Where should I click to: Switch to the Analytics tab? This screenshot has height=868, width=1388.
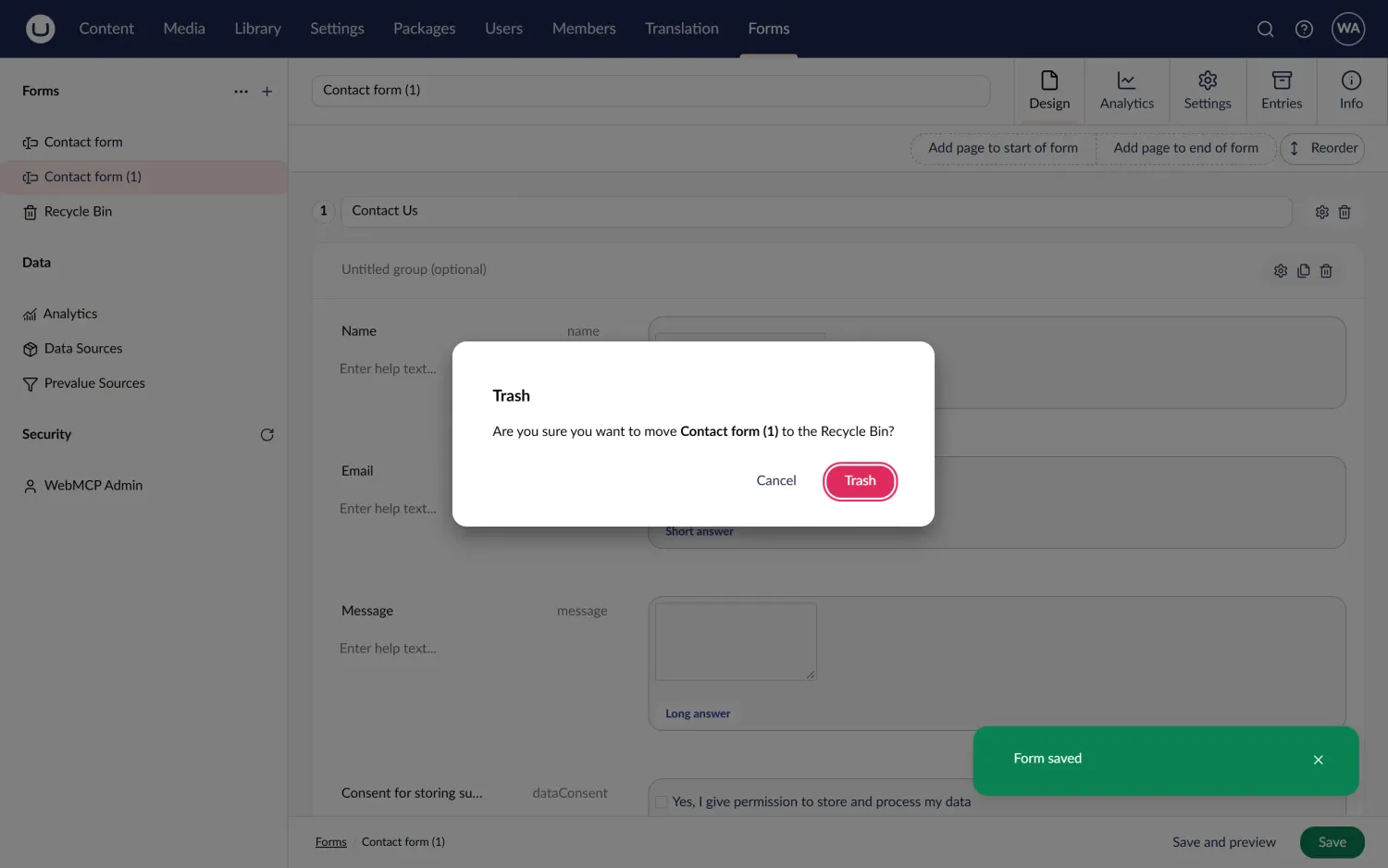pos(1126,91)
